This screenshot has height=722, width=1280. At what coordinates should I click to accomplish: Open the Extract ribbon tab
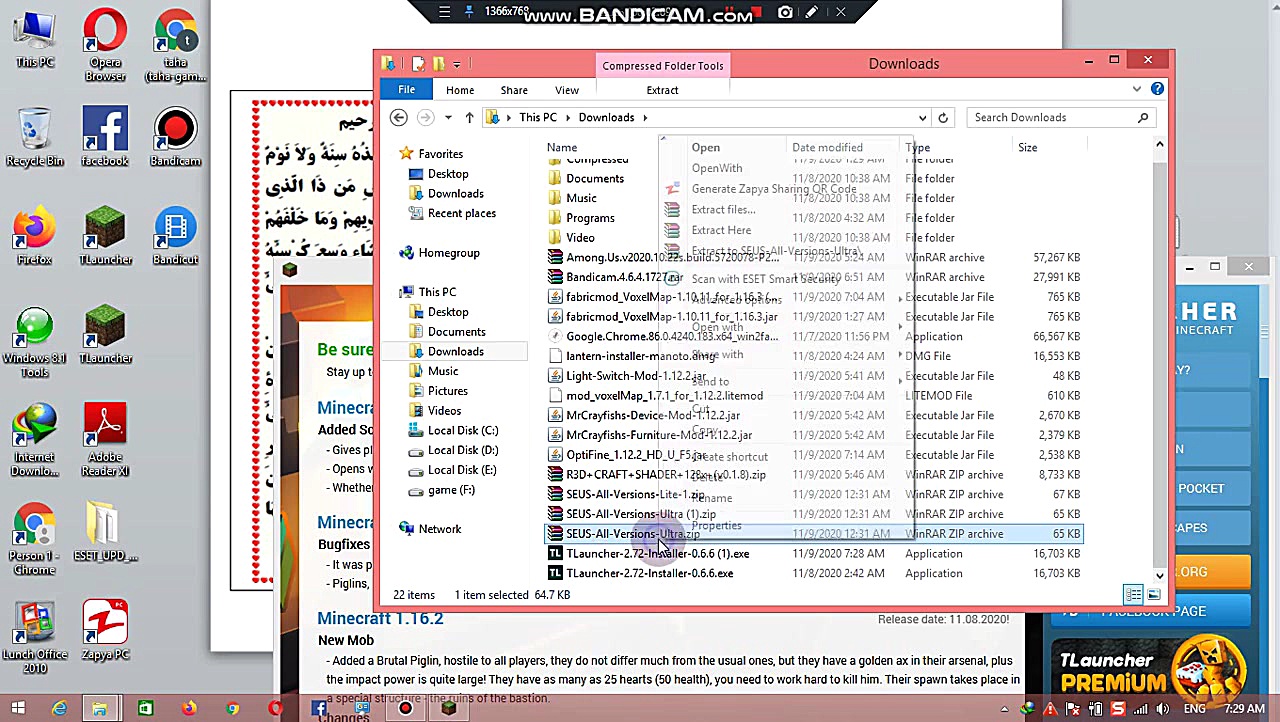coord(662,90)
